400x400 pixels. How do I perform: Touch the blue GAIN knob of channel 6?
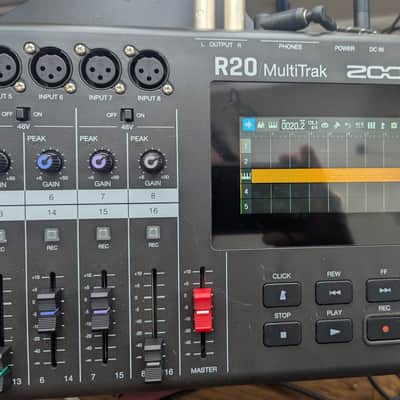coord(49,162)
